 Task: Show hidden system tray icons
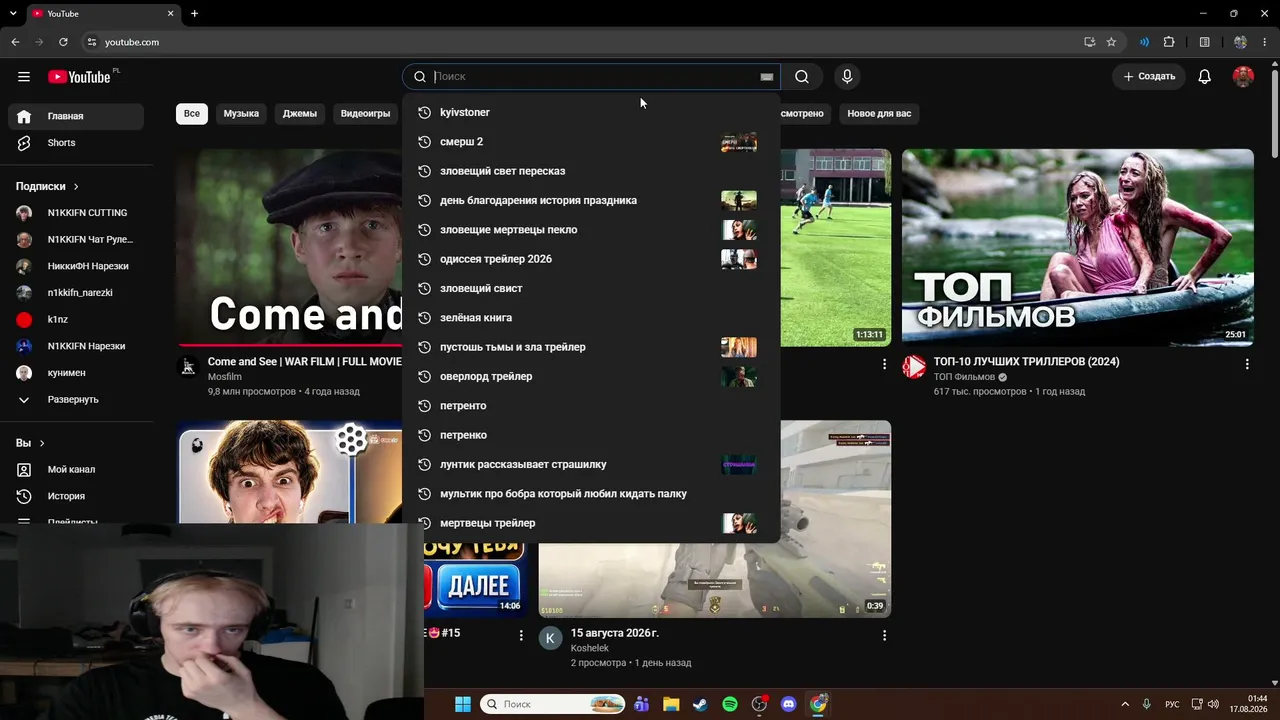pyautogui.click(x=1125, y=704)
